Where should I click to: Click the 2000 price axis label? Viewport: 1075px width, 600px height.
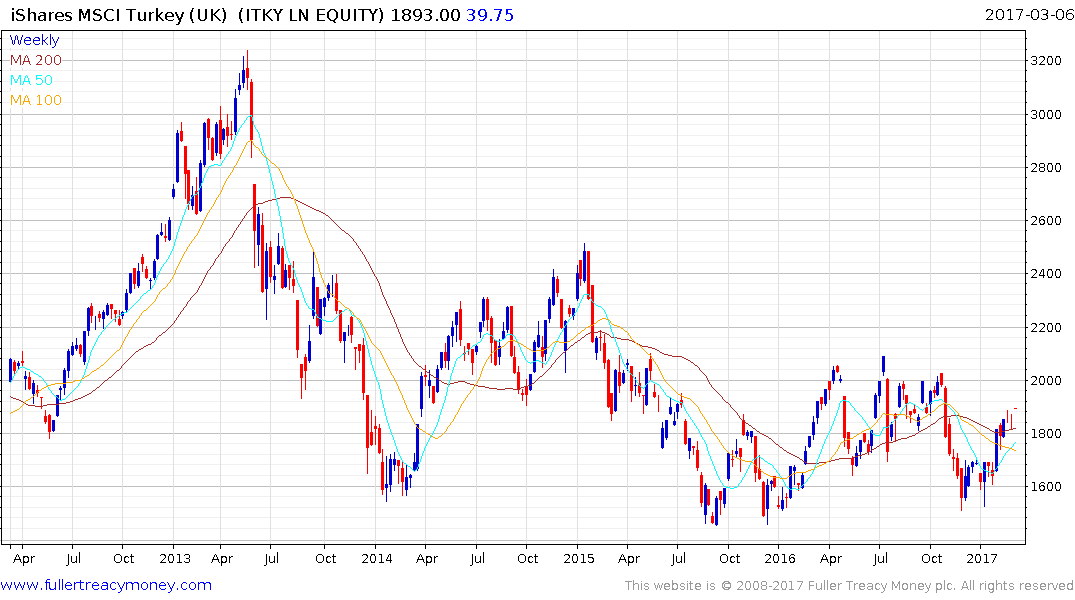1046,381
